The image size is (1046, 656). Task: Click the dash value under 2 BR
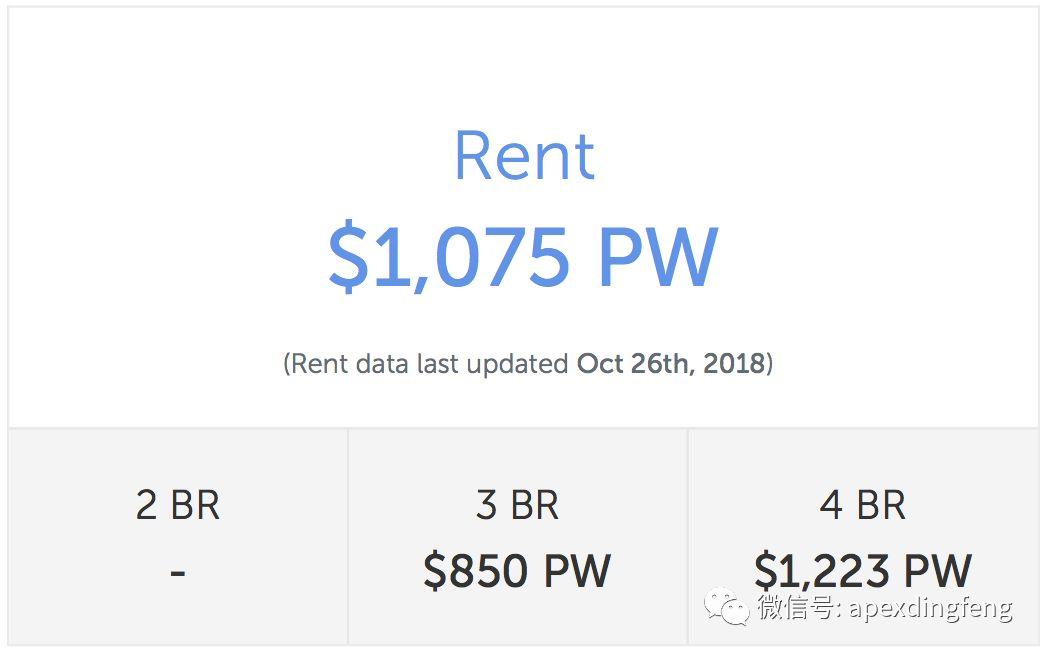178,572
